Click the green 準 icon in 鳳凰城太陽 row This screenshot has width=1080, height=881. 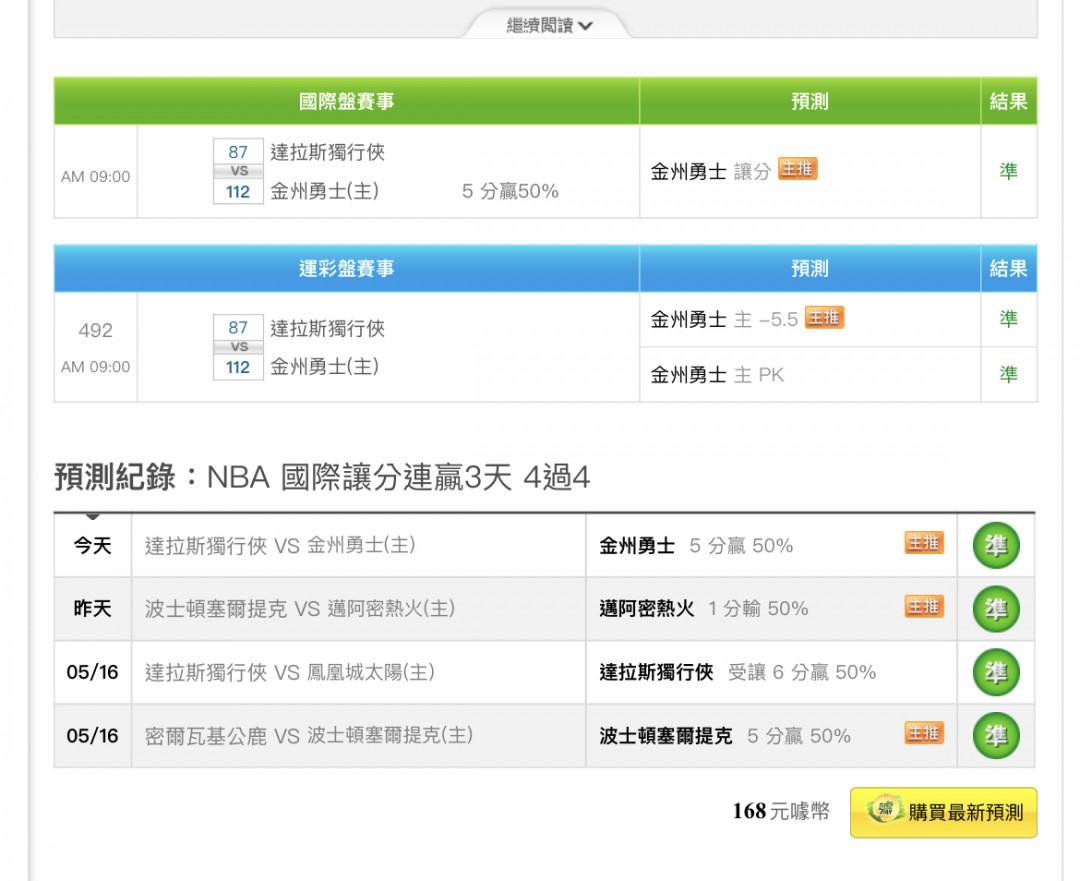[x=996, y=672]
